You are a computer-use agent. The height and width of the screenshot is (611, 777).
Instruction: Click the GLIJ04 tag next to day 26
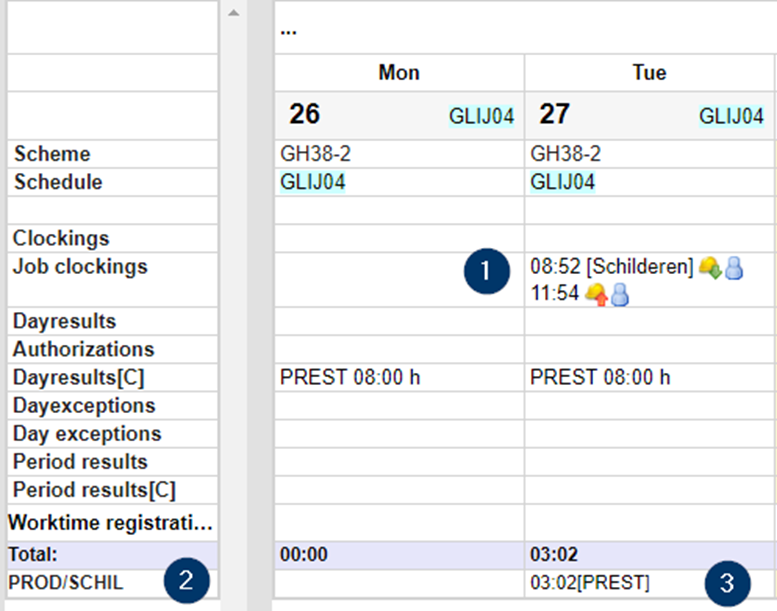coord(481,116)
